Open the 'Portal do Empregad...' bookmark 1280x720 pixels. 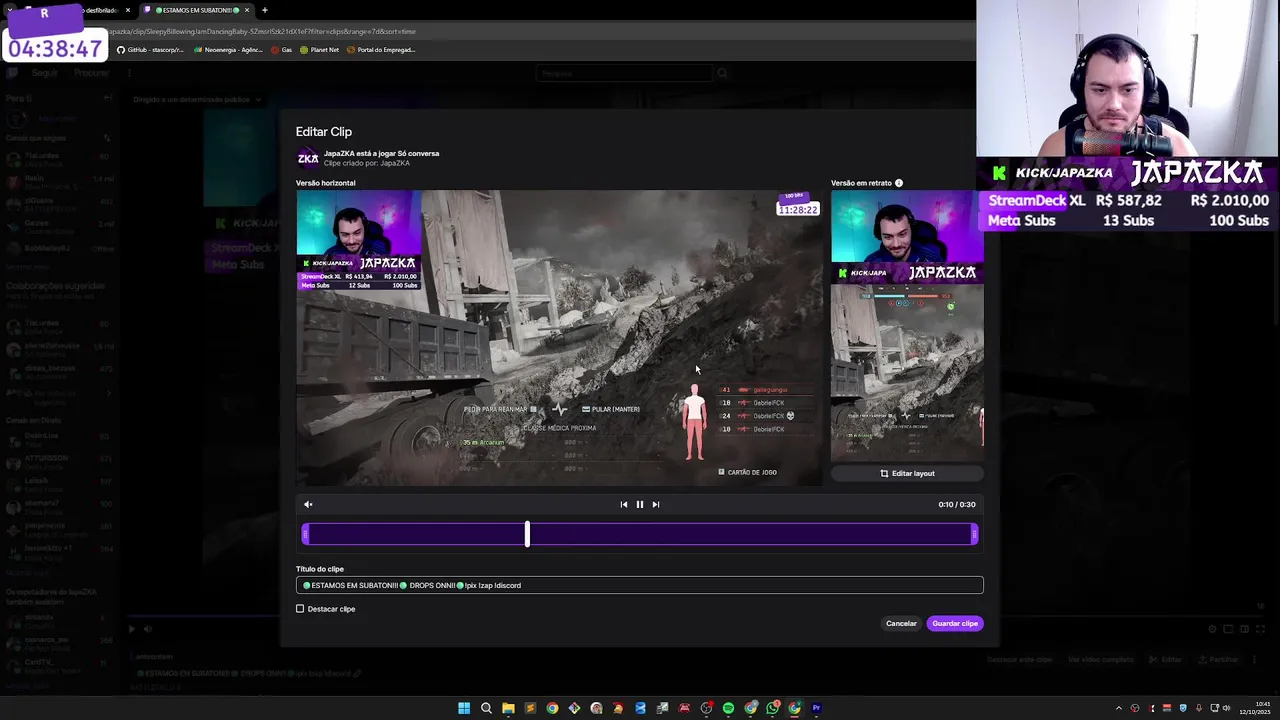381,50
